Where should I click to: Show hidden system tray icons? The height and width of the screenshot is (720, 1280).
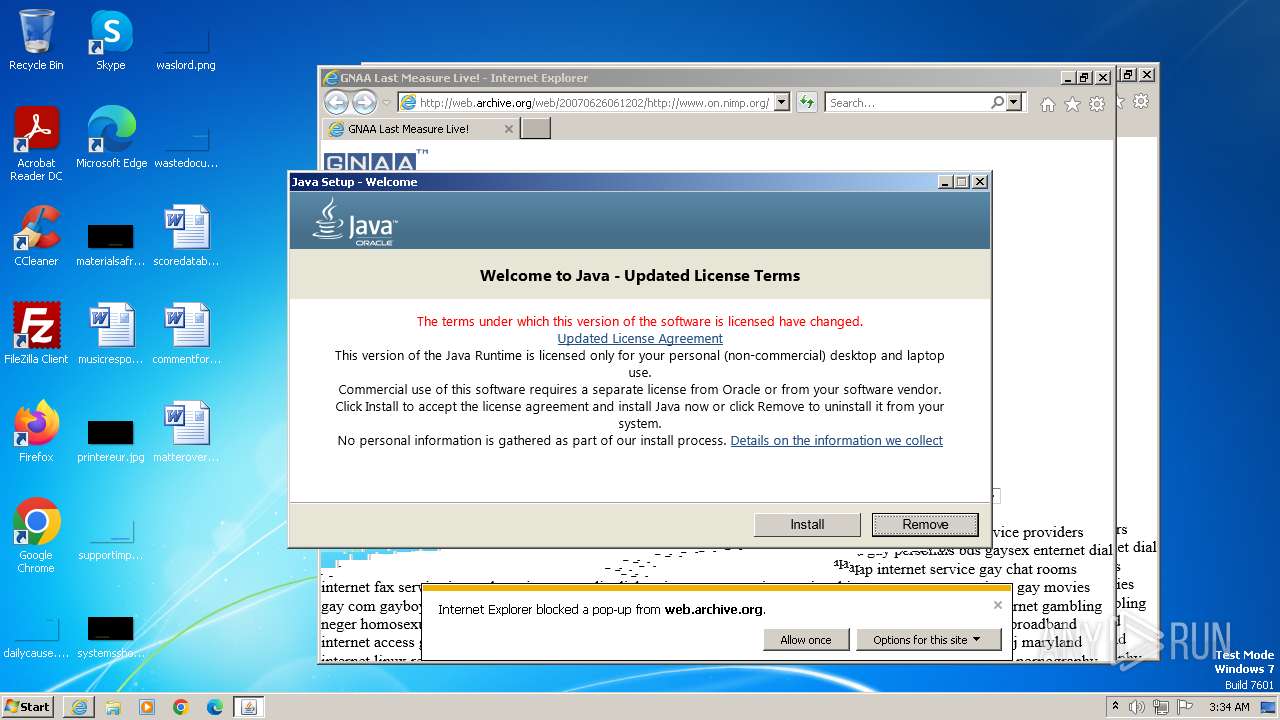tap(1116, 707)
